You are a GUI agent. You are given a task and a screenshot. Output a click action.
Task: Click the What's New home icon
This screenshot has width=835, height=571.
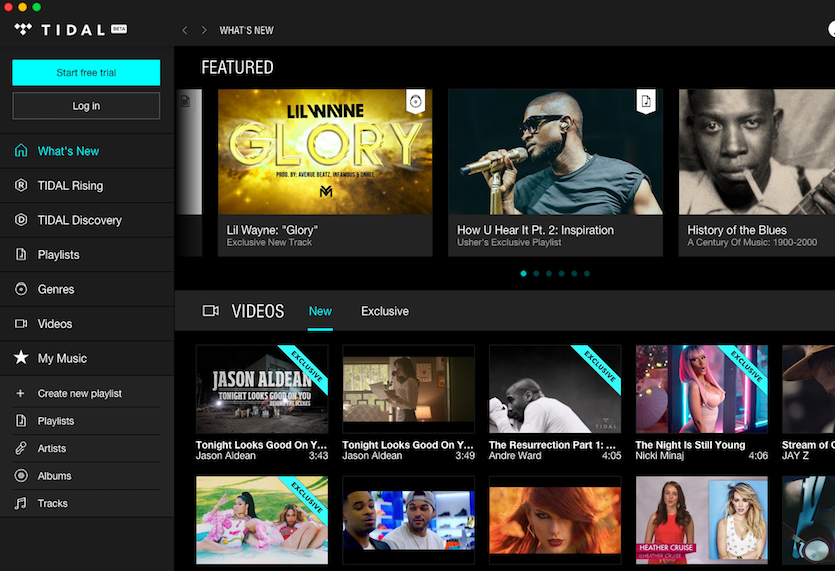point(21,151)
